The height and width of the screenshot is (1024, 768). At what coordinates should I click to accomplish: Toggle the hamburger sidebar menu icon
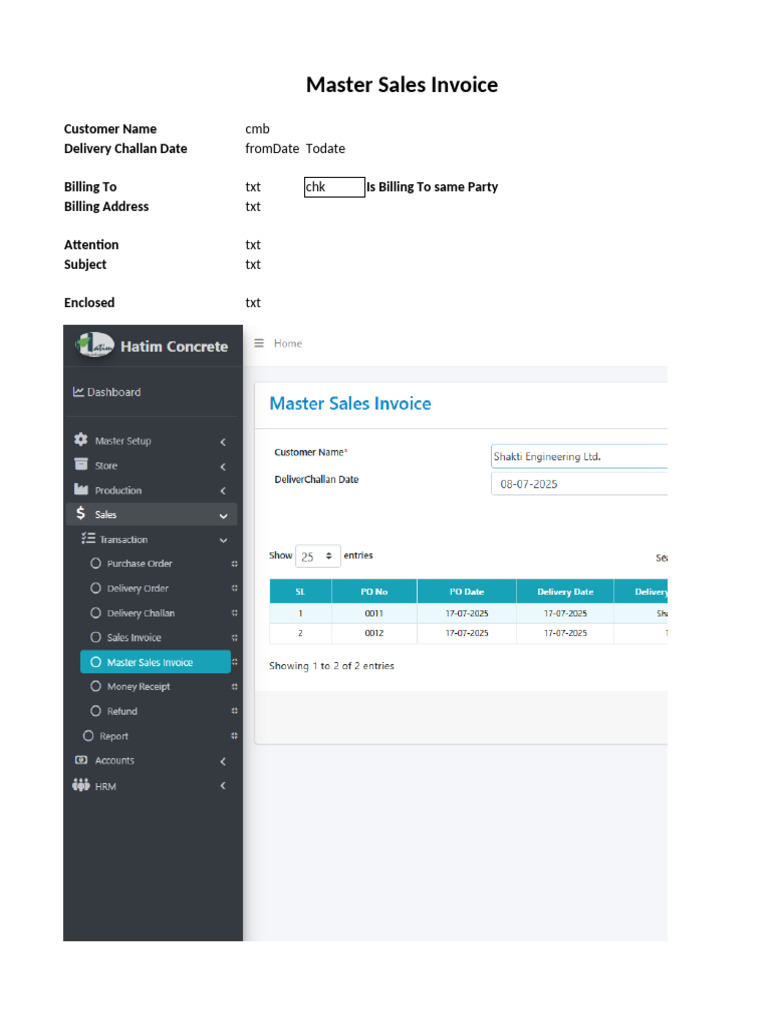coord(259,343)
